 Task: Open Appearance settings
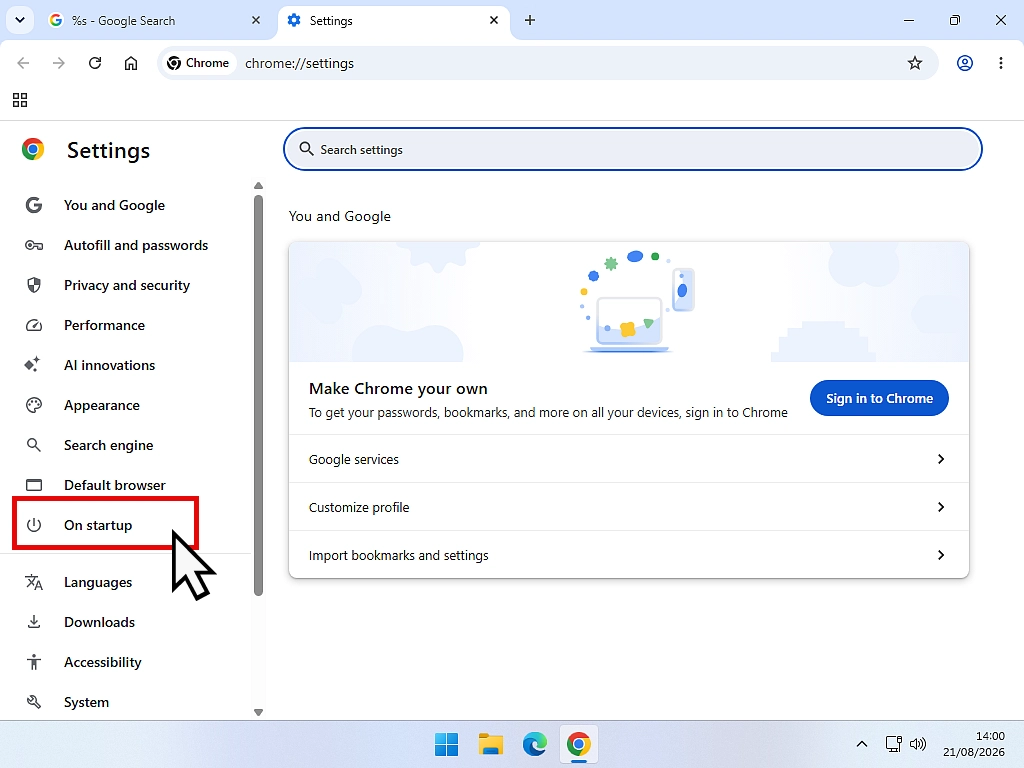101,405
